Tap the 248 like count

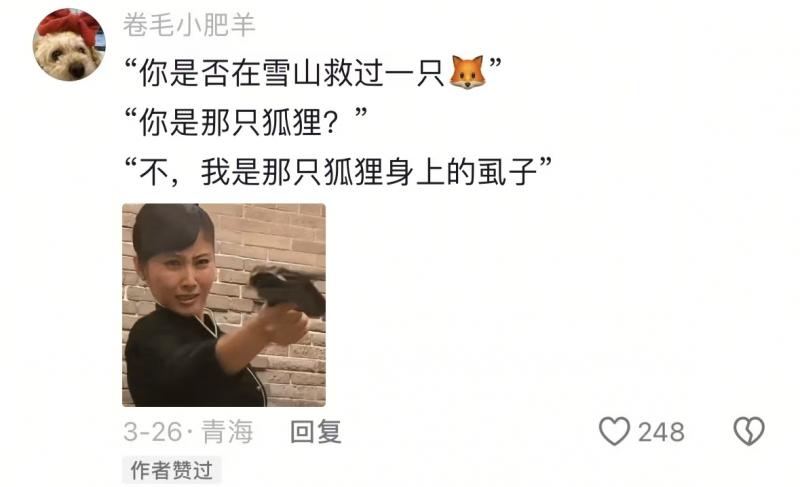661,432
